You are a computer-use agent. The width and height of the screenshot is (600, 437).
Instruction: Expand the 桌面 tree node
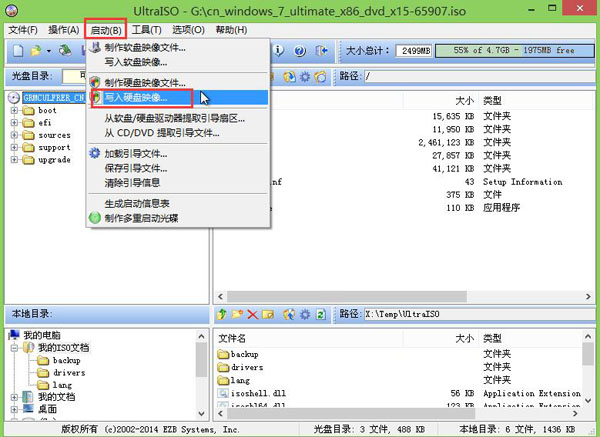14,409
